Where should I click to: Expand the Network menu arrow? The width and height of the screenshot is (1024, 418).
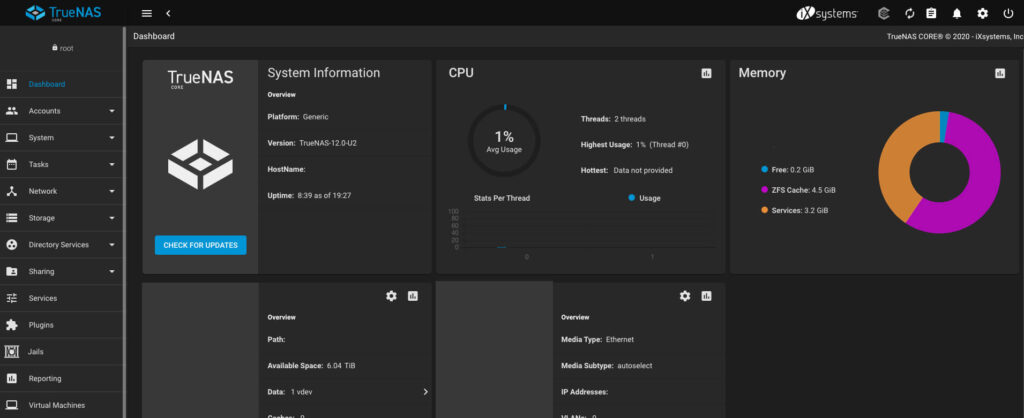tap(112, 191)
